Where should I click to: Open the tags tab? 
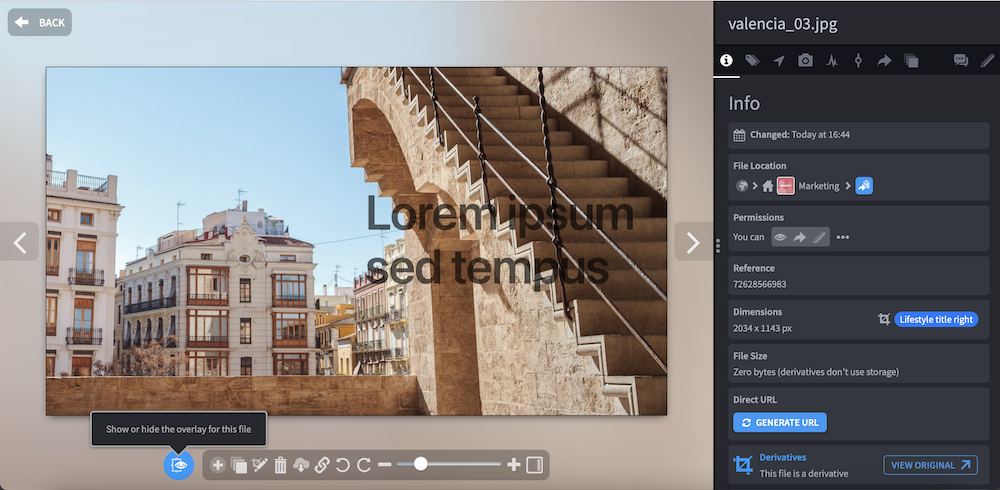tap(753, 61)
